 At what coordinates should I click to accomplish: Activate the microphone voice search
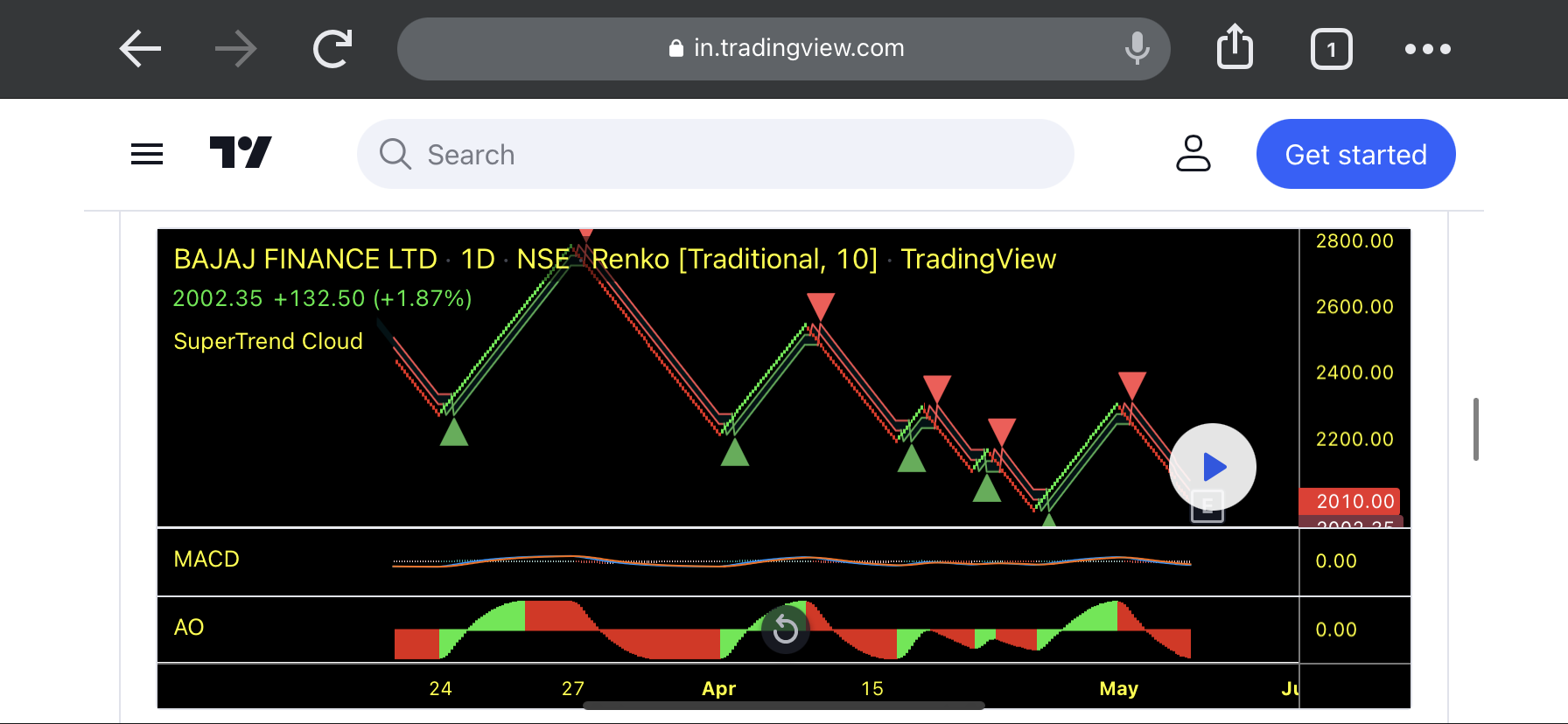click(1137, 49)
